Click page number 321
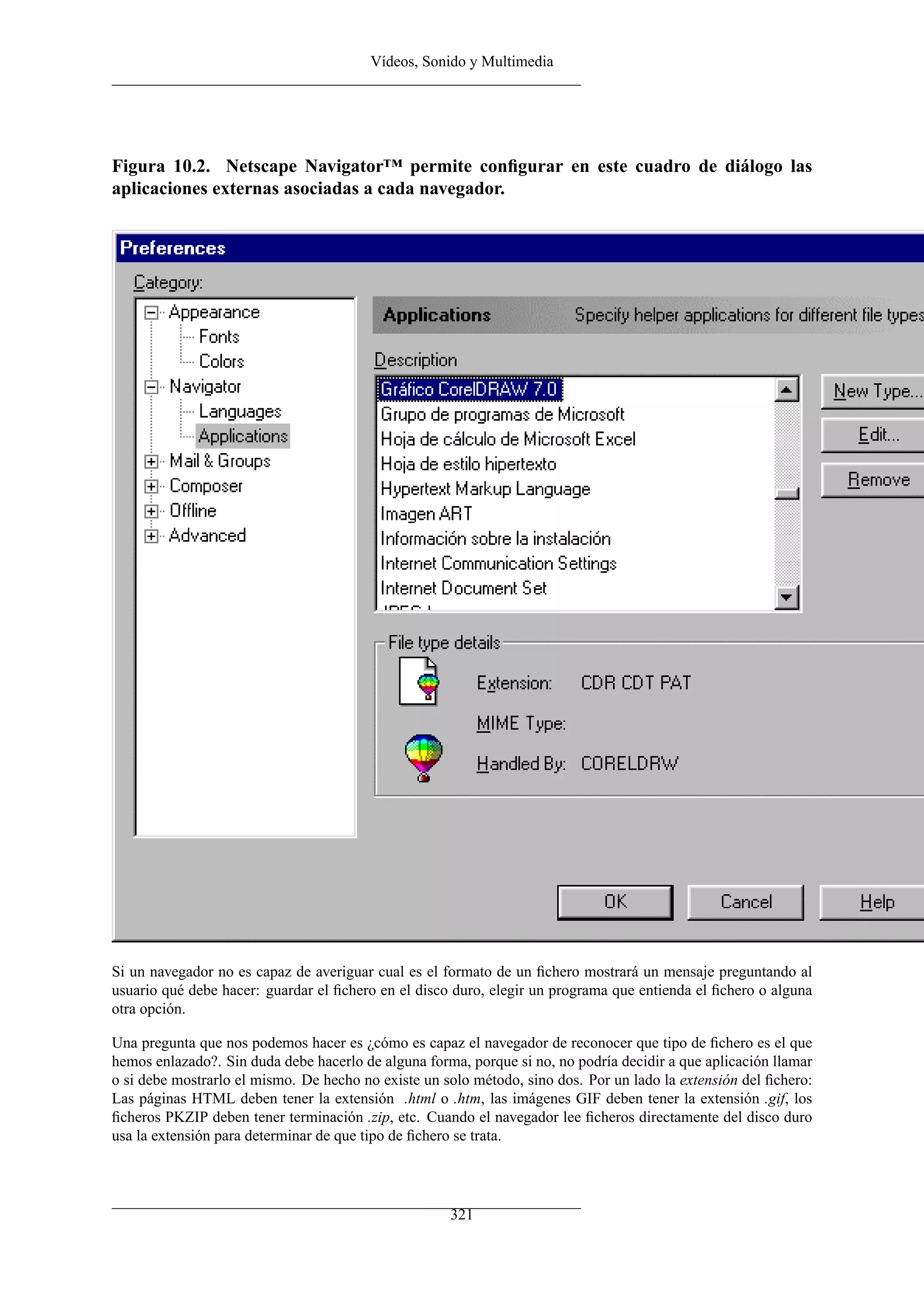The image size is (924, 1307). pos(462,1214)
